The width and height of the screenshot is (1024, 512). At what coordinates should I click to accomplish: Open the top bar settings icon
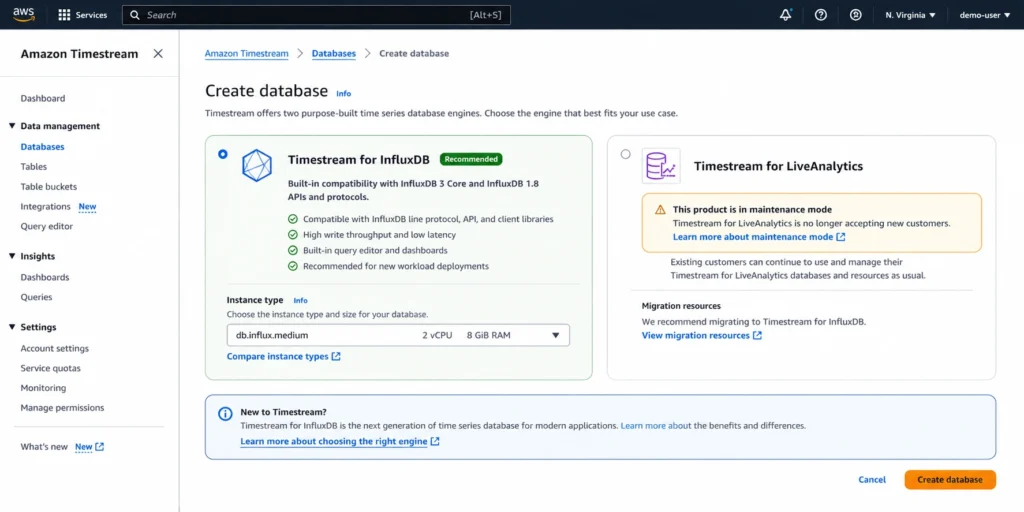point(856,15)
